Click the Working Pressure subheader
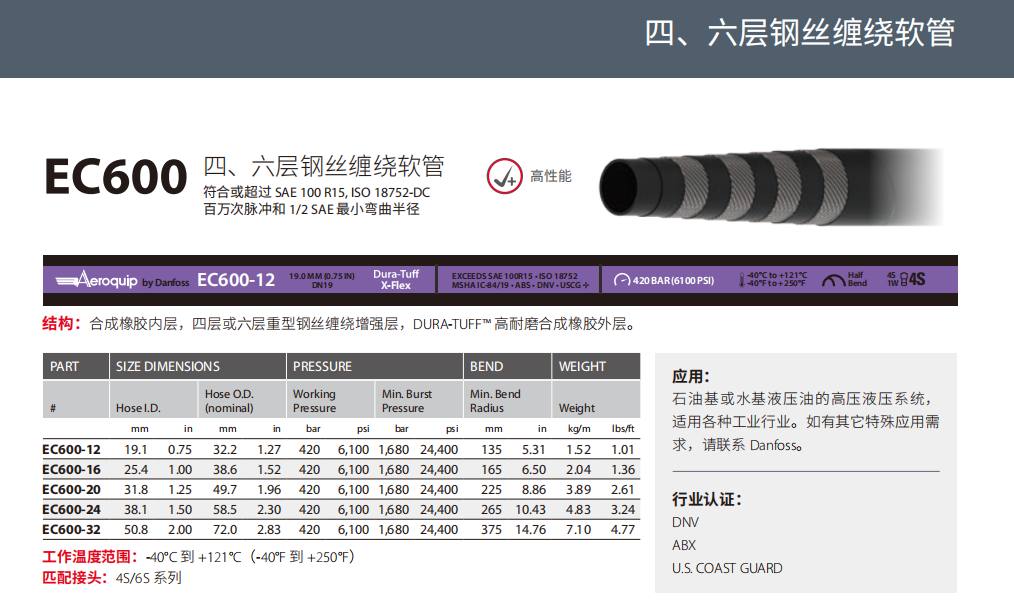This screenshot has width=1014, height=608. [314, 401]
